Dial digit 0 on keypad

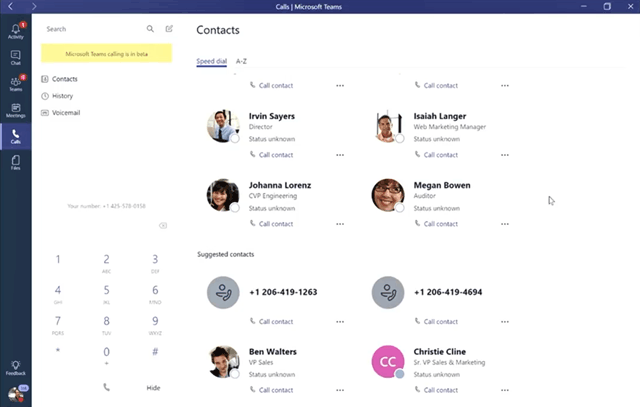[x=107, y=355]
